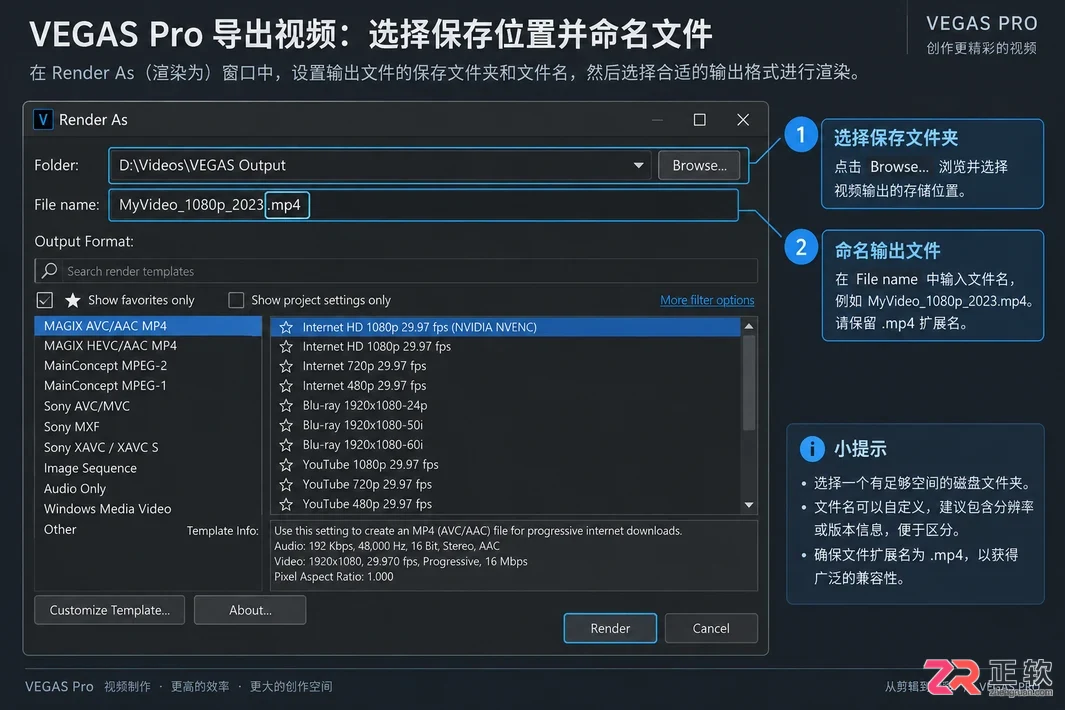
Task: Select template text Internet HD 1080p 29.97 fps (NVIDIA NVENC)
Action: coord(420,327)
